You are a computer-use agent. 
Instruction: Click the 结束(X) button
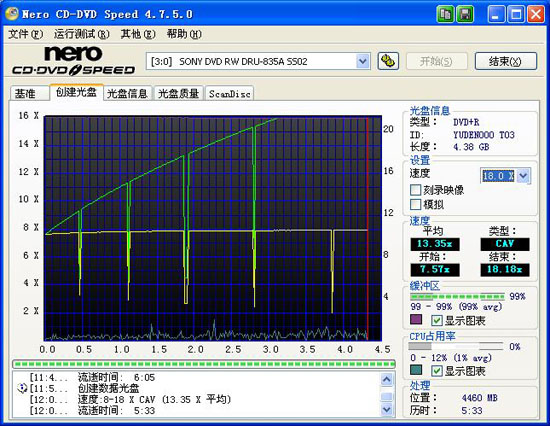[505, 61]
